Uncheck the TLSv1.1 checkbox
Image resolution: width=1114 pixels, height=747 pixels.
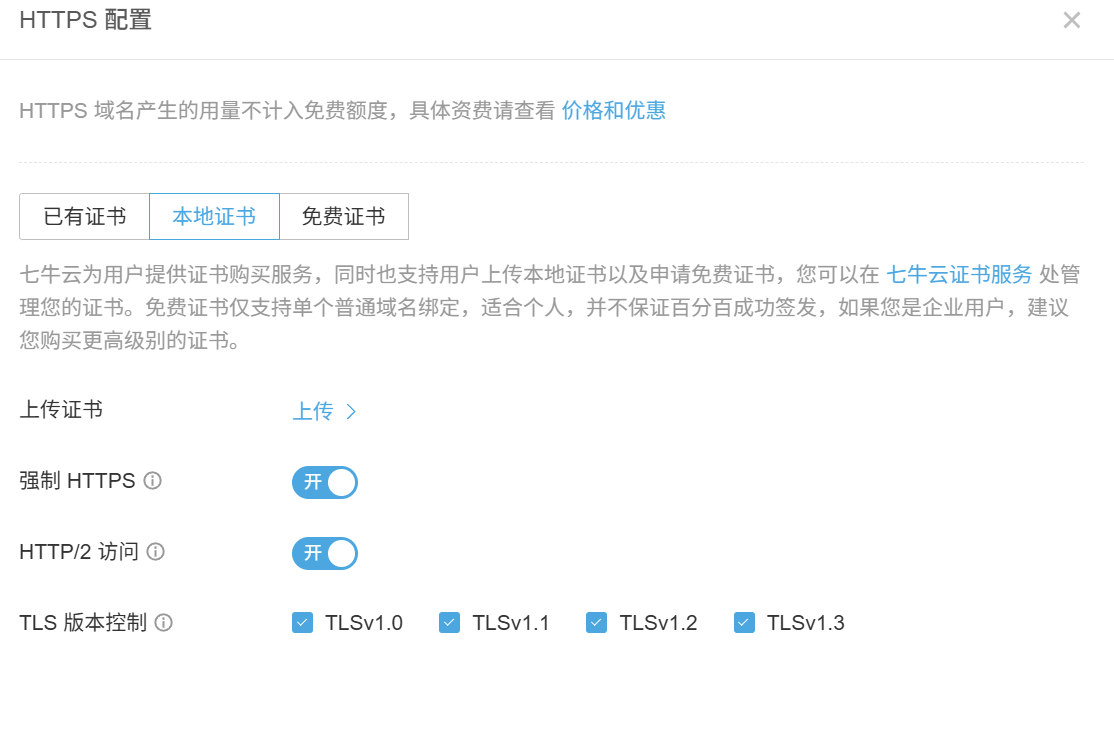click(x=449, y=623)
